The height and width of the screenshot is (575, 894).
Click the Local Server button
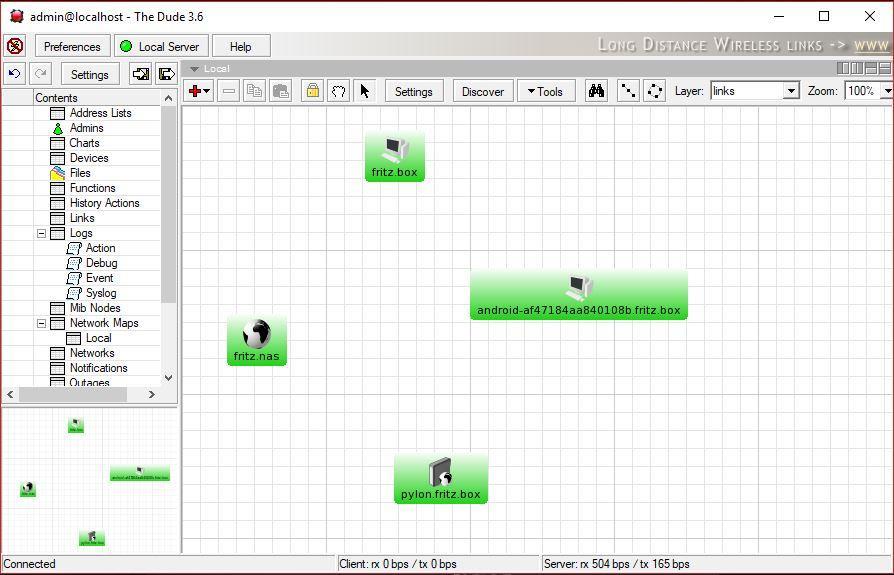pyautogui.click(x=161, y=46)
